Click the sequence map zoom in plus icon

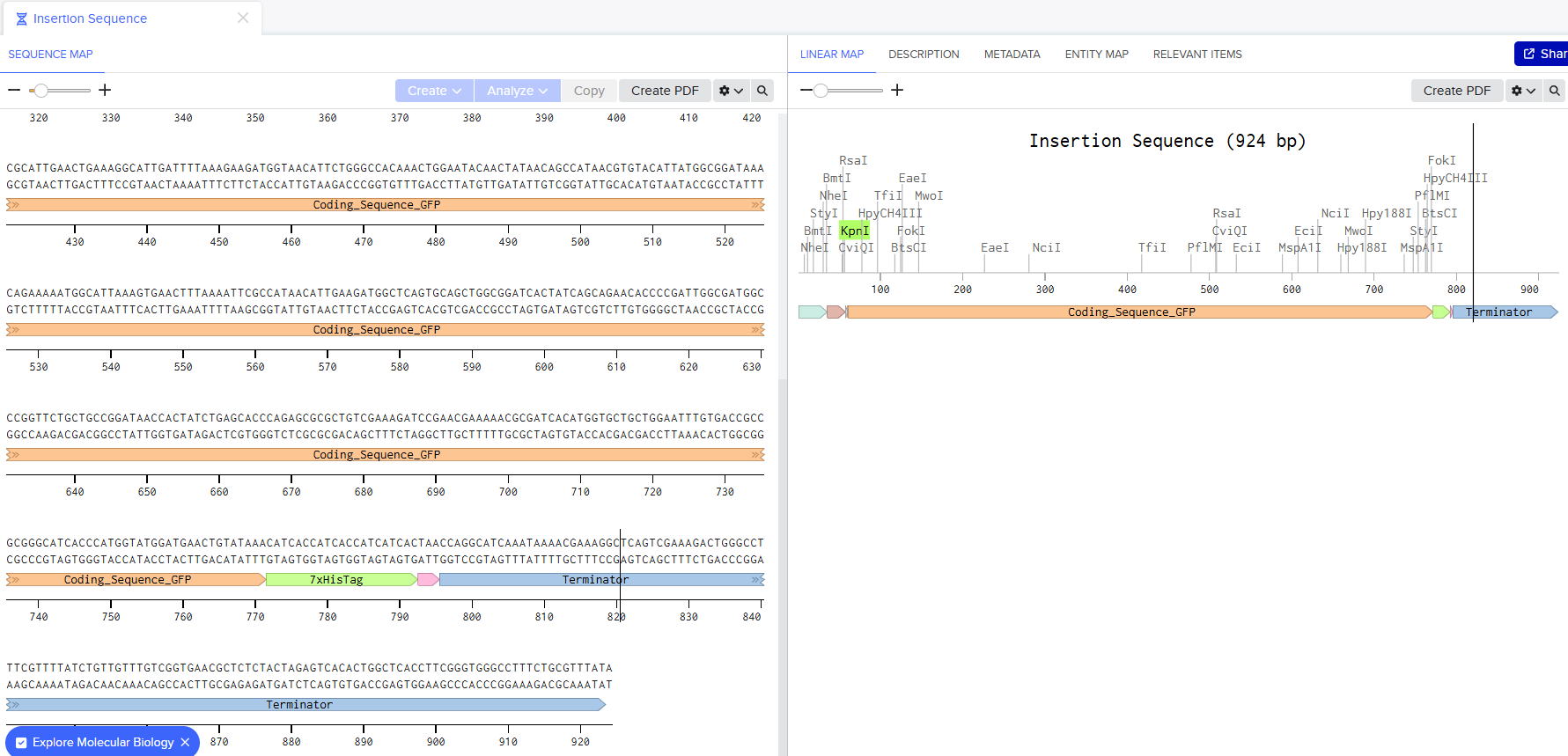(105, 91)
